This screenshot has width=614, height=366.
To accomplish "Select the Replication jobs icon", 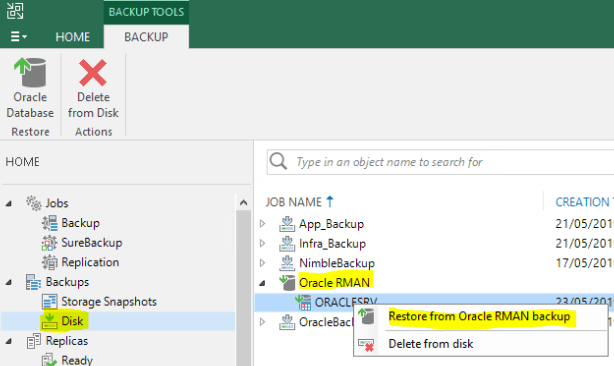I will 49,262.
